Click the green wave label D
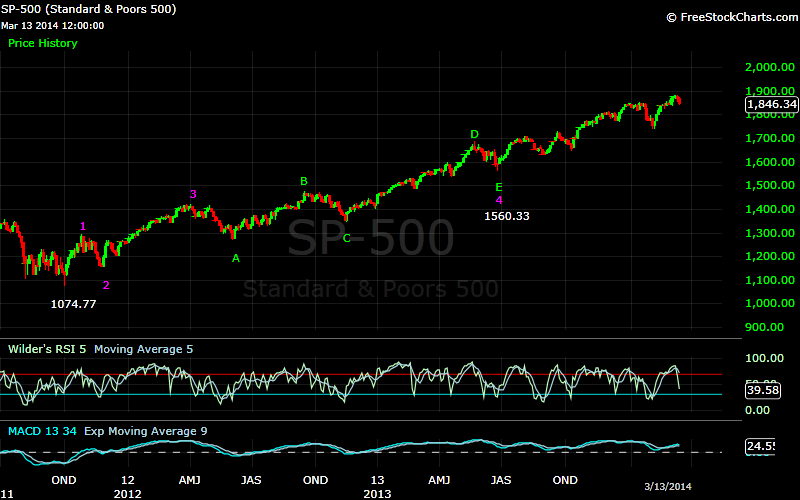 coord(474,134)
